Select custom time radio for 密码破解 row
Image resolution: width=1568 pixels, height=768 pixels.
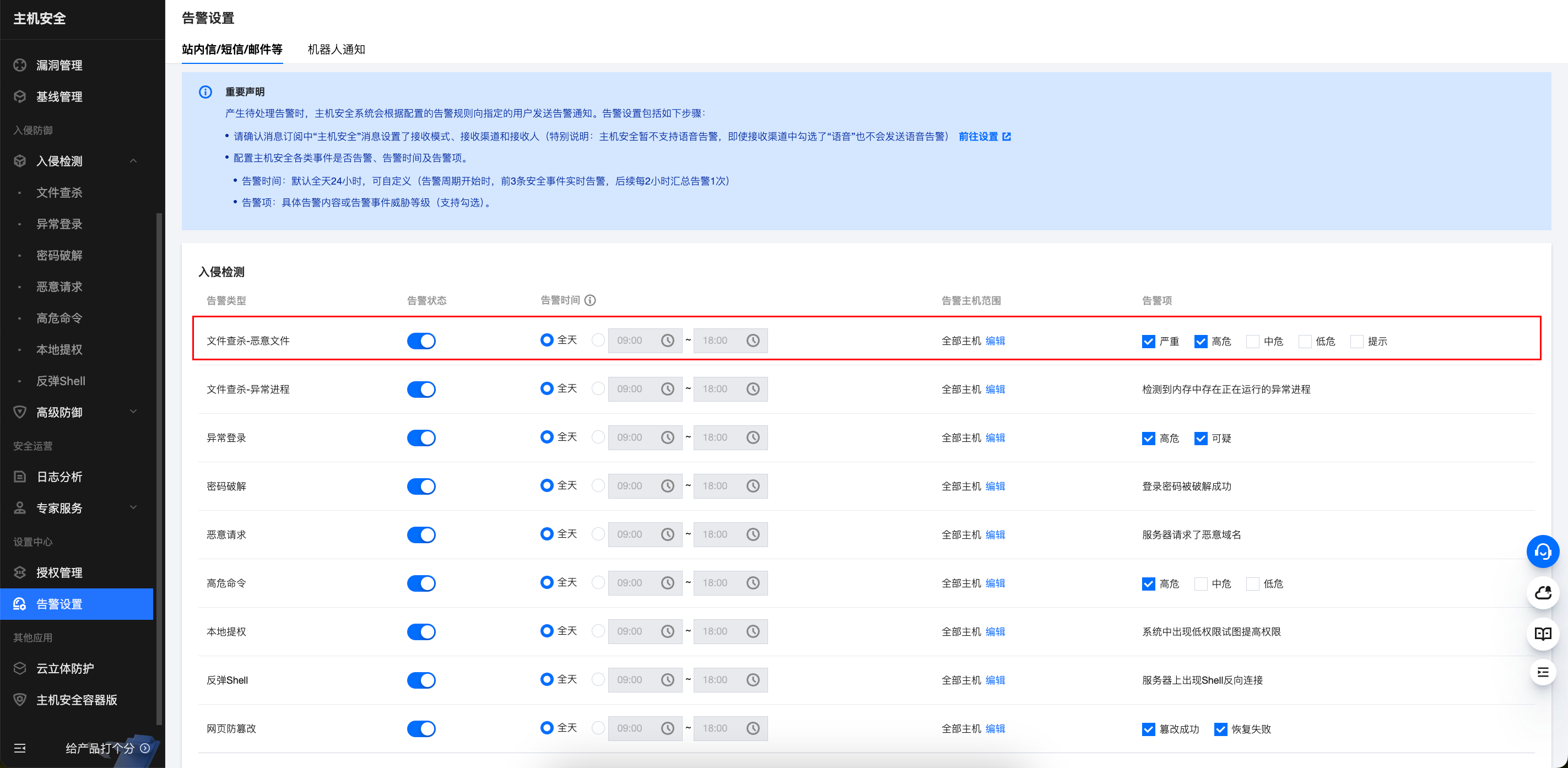598,485
